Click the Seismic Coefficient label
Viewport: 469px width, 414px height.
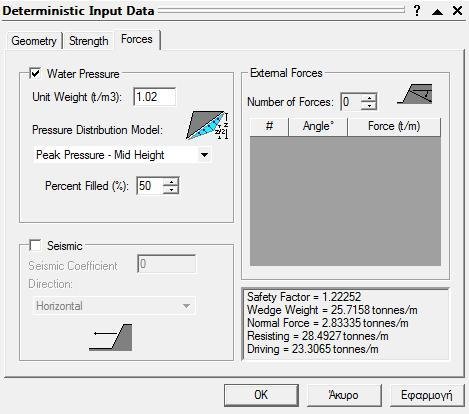[x=73, y=266]
